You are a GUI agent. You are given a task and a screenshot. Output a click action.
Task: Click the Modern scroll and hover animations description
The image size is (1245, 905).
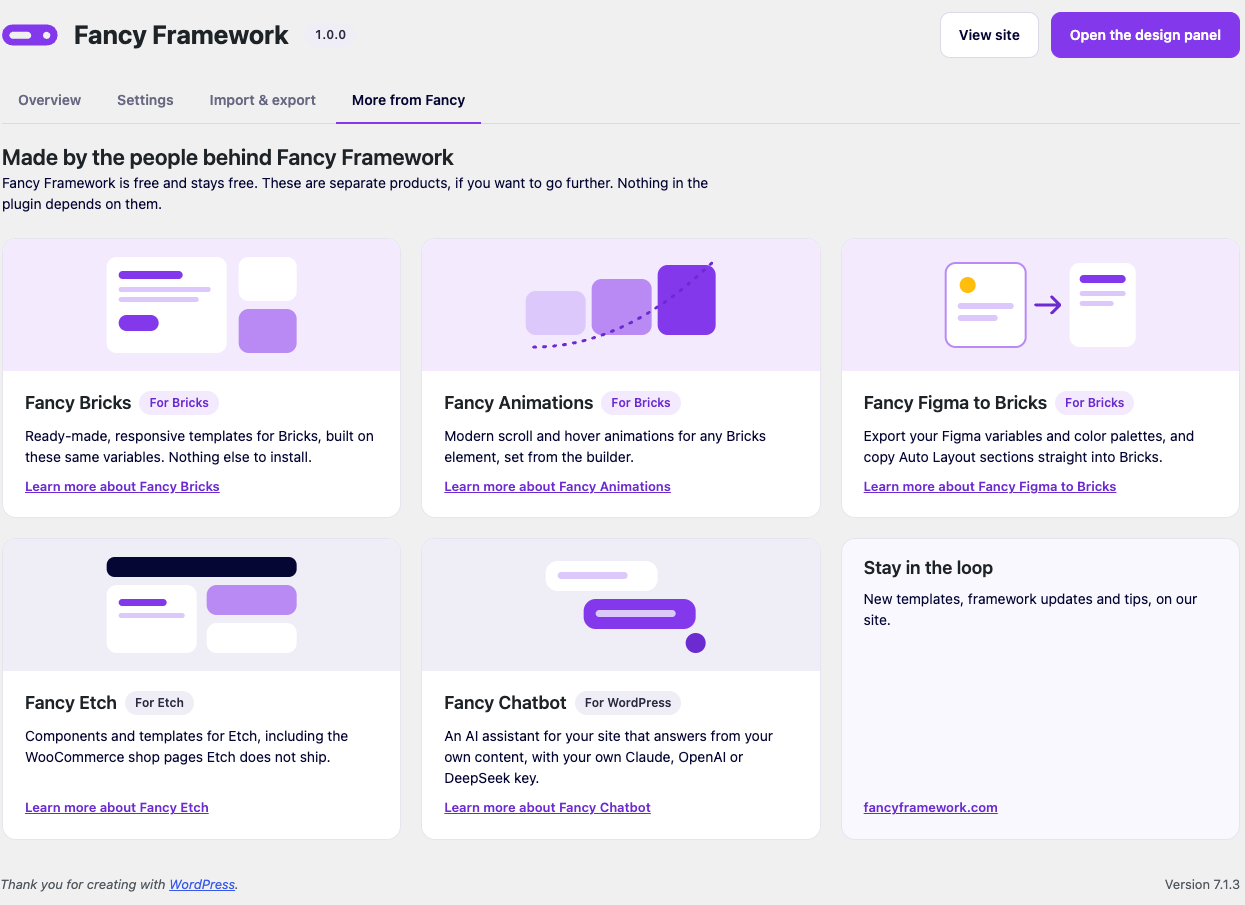pos(605,447)
